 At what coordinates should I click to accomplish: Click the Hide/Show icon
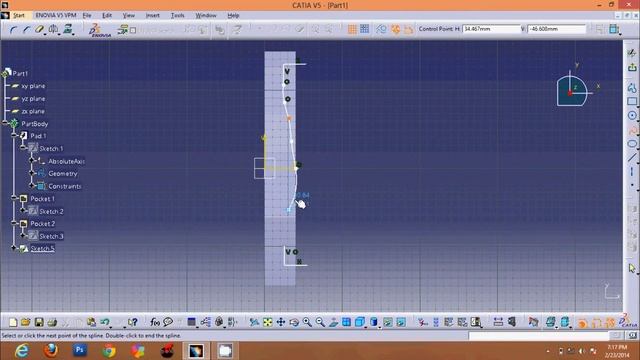pos(388,322)
